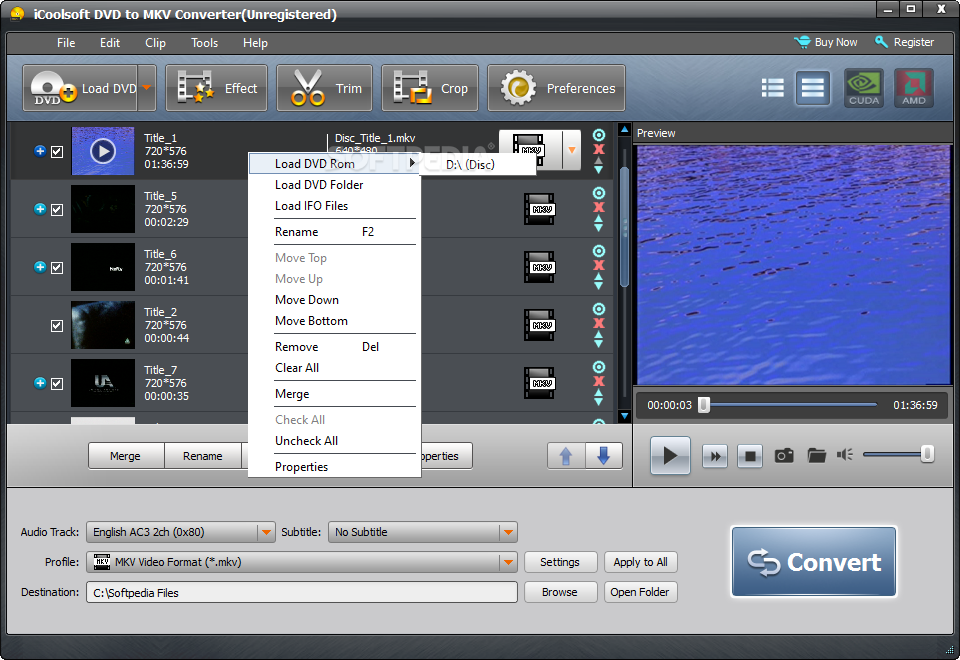
Task: Expand Title_7 with the plus icon
Action: [40, 383]
